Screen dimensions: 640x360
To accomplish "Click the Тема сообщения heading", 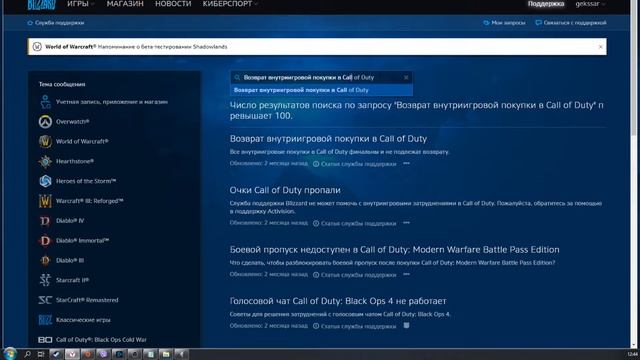I will (62, 84).
